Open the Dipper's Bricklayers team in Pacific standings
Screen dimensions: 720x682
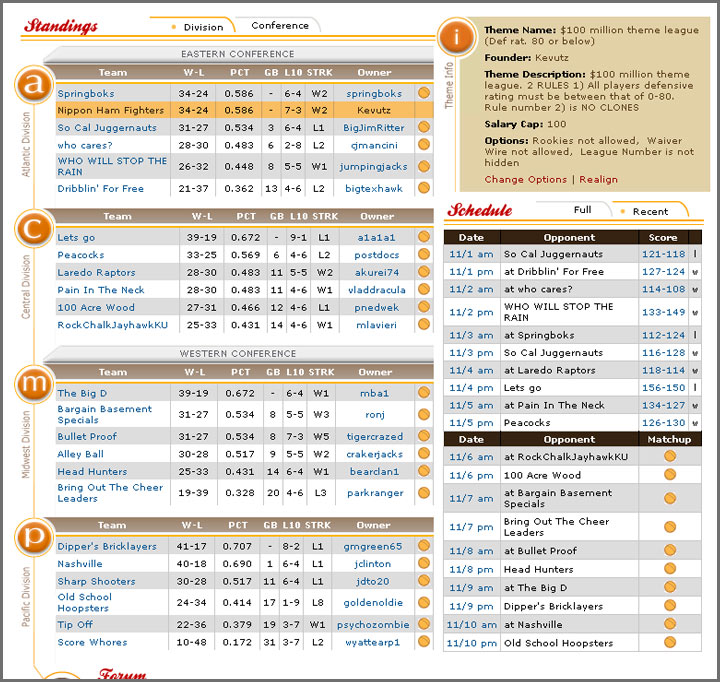(107, 547)
